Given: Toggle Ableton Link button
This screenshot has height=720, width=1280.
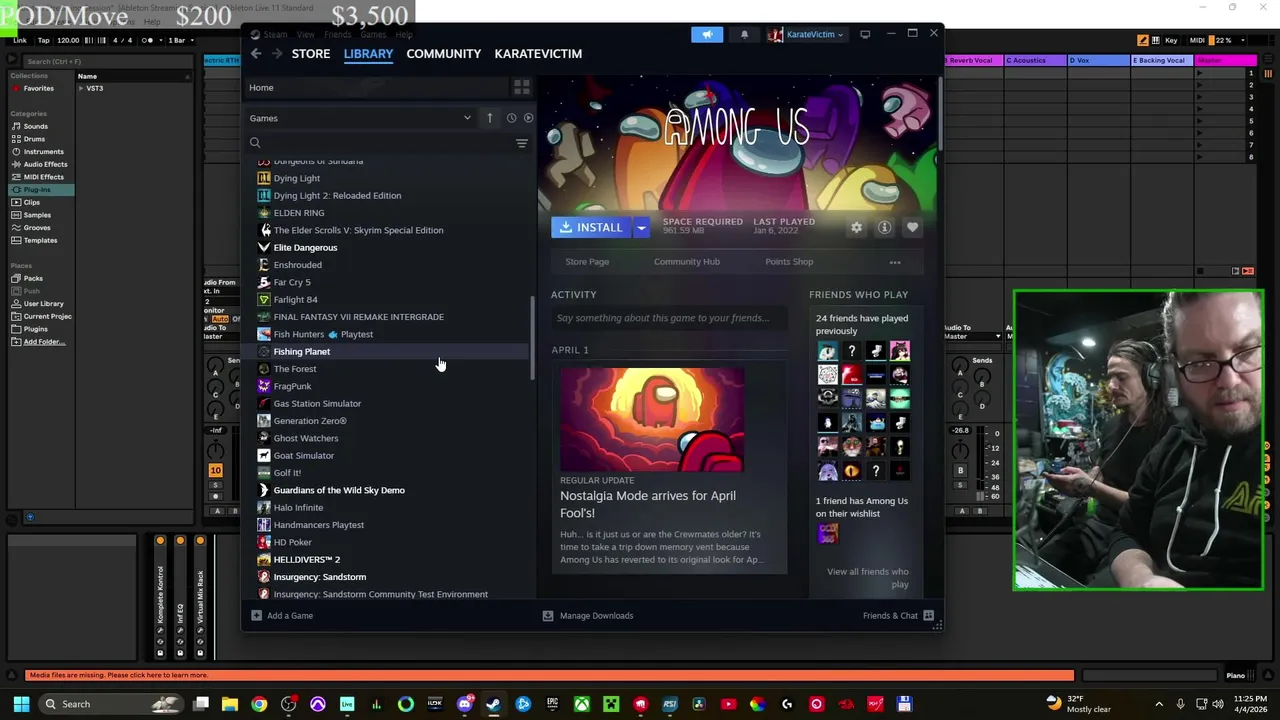Looking at the screenshot, I should click(x=20, y=40).
